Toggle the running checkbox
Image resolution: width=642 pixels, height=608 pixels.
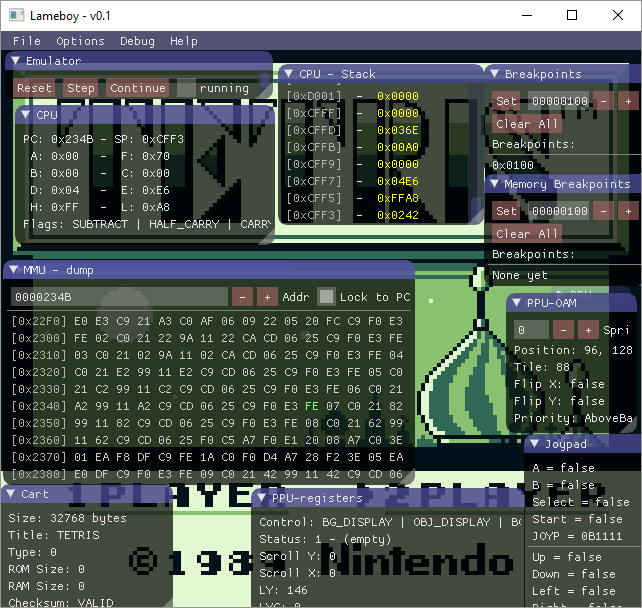point(186,88)
